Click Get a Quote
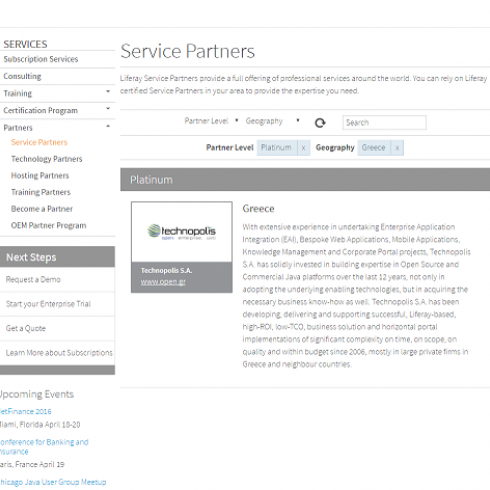Screen dimensions: 490x490 26,328
